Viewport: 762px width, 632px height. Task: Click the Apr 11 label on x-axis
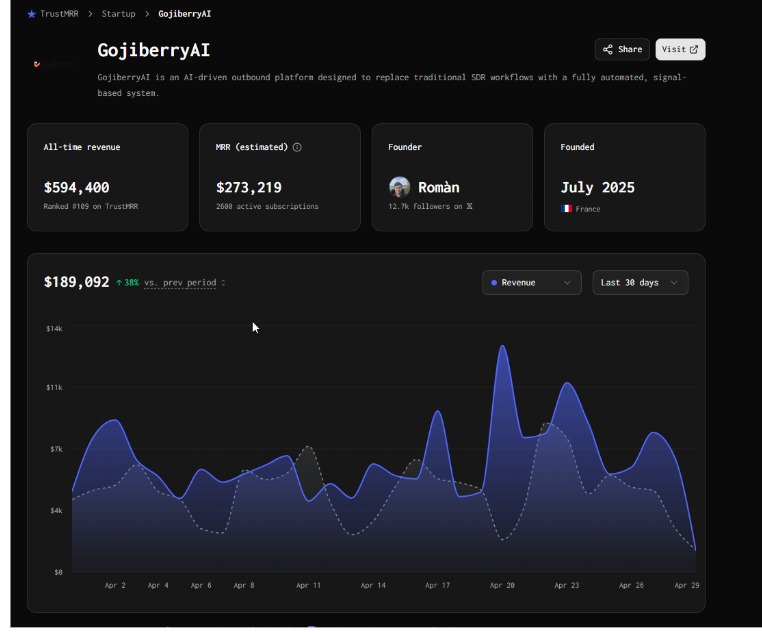tap(309, 585)
